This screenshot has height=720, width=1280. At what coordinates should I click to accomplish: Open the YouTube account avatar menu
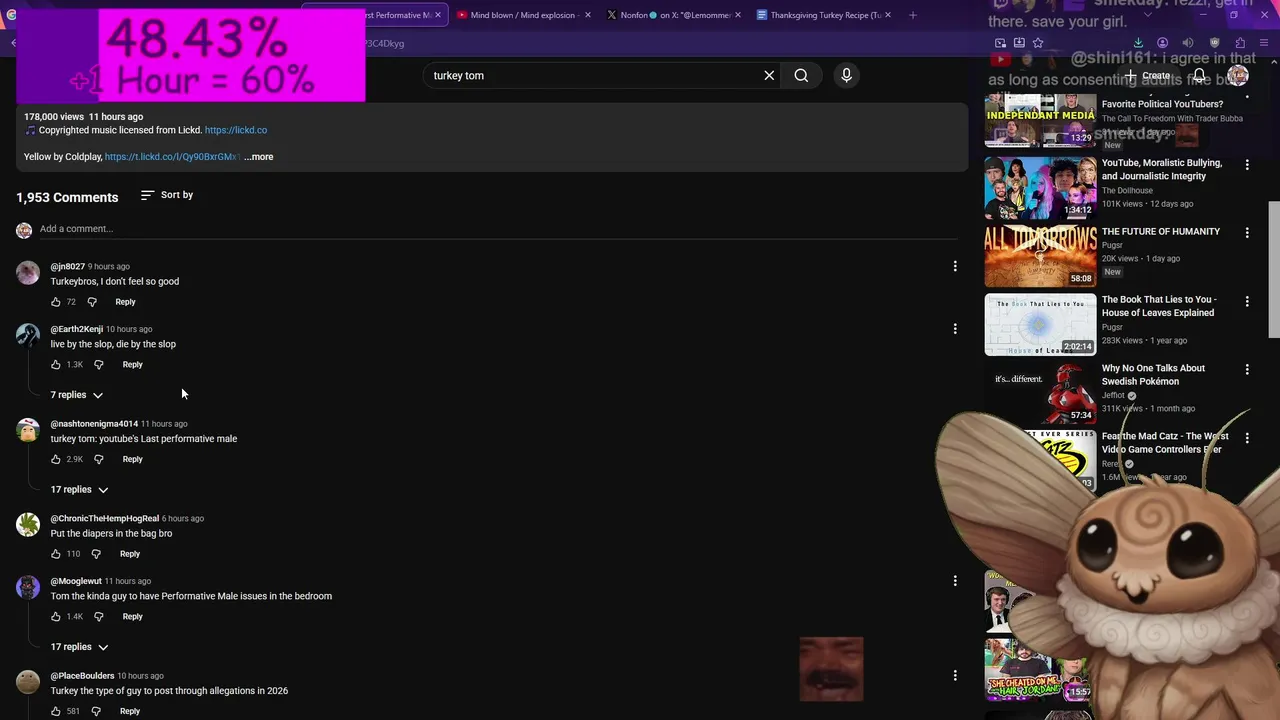point(1238,76)
